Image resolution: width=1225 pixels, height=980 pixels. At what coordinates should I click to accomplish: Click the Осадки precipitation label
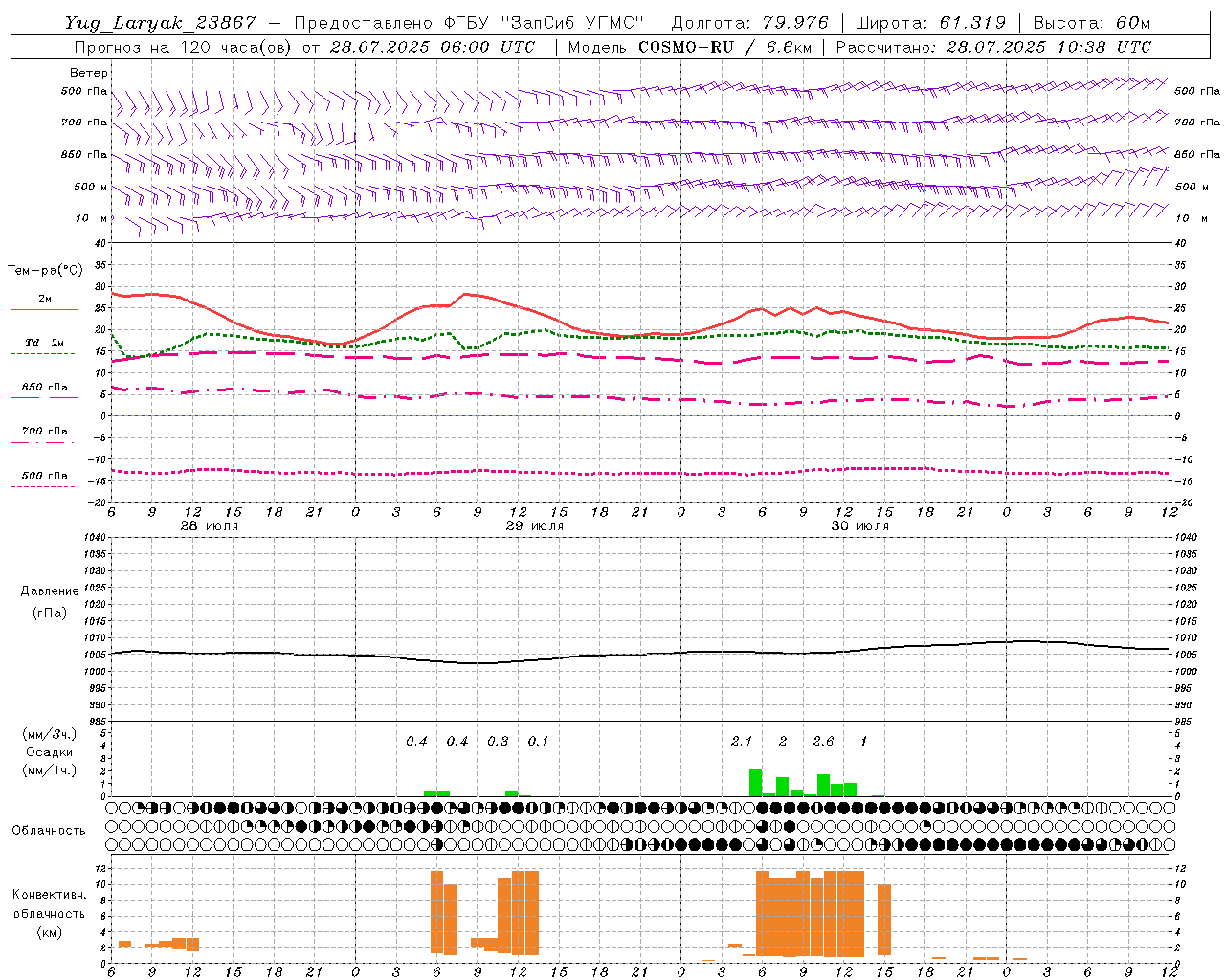coord(50,752)
